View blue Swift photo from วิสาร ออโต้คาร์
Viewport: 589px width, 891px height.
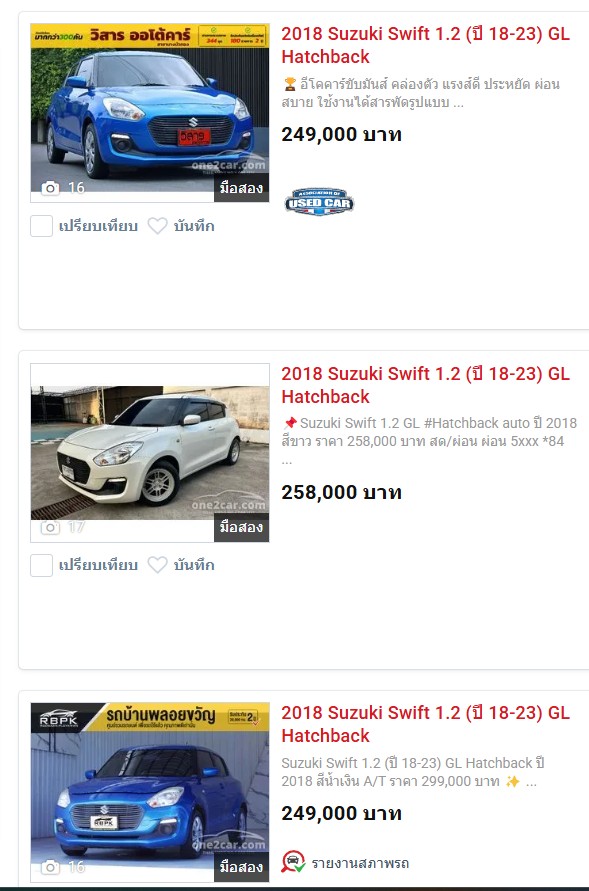pos(150,113)
